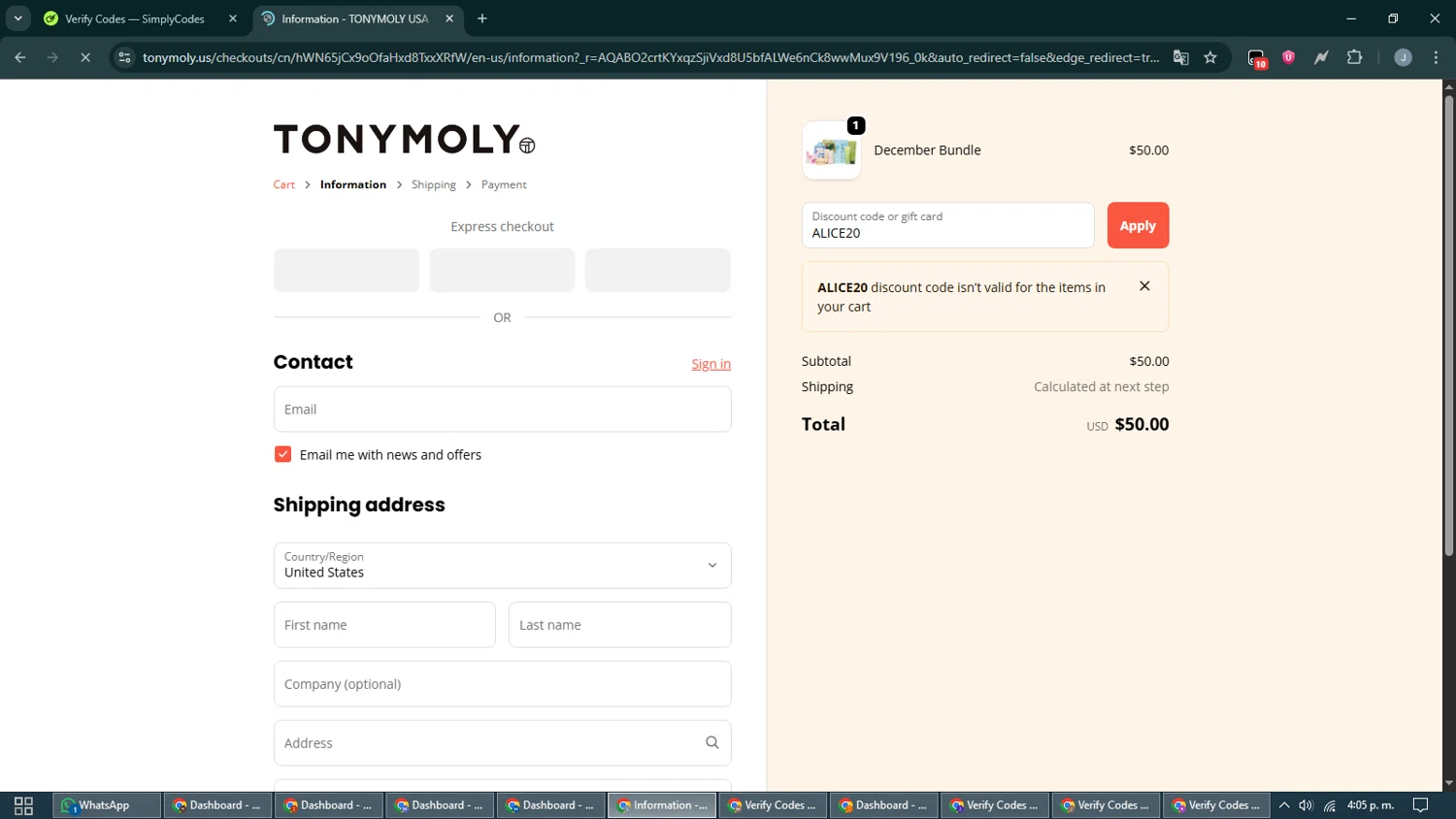Uncheck Email me with news and offers
The width and height of the screenshot is (1456, 819).
click(282, 454)
